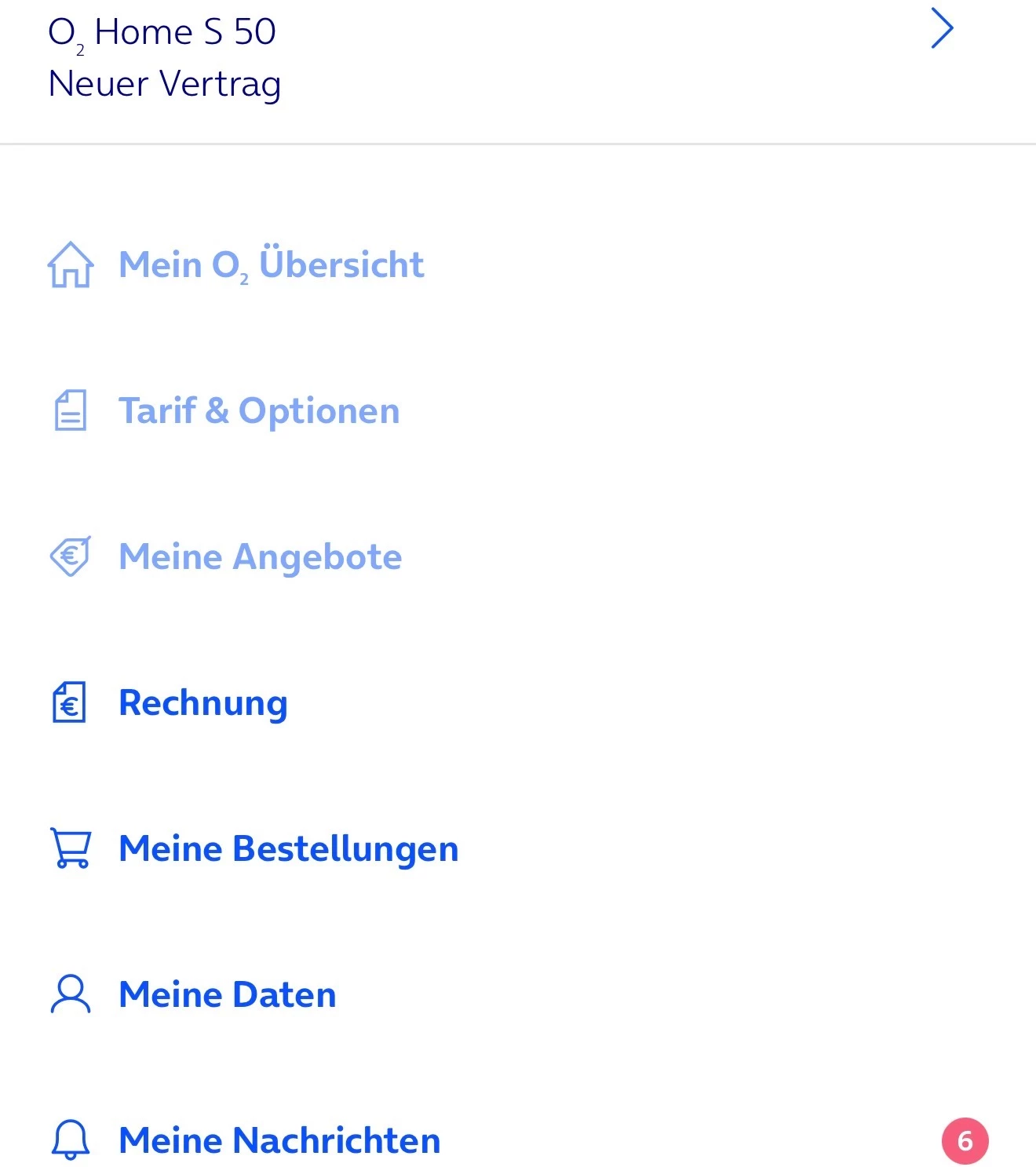Show Meine Angebote offers page

pos(261,557)
